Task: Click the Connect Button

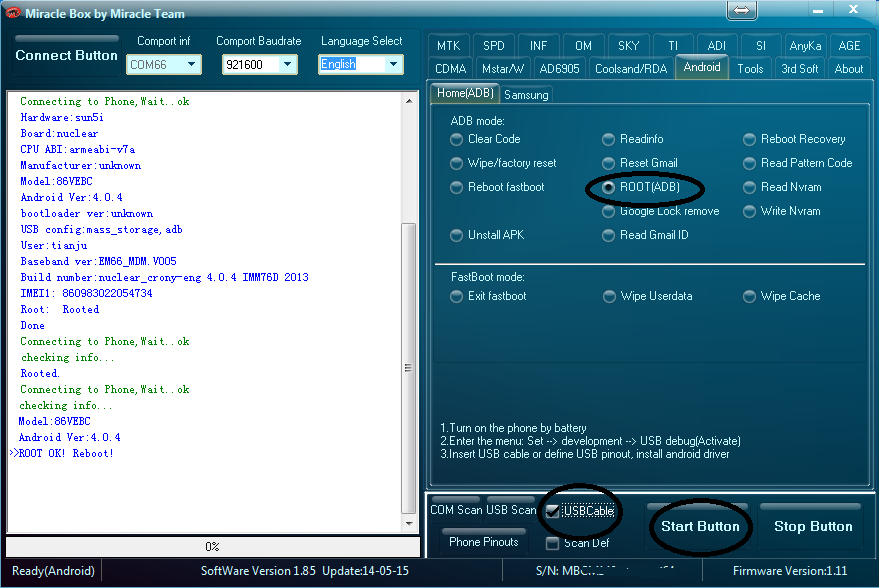Action: point(66,55)
